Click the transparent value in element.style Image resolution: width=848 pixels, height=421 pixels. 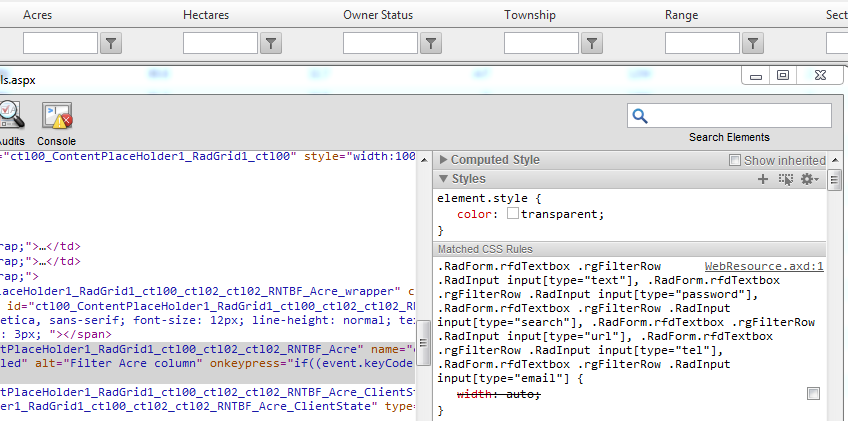560,214
